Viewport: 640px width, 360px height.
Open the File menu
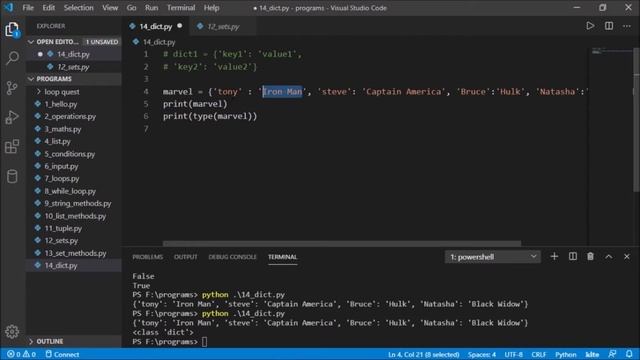click(28, 8)
